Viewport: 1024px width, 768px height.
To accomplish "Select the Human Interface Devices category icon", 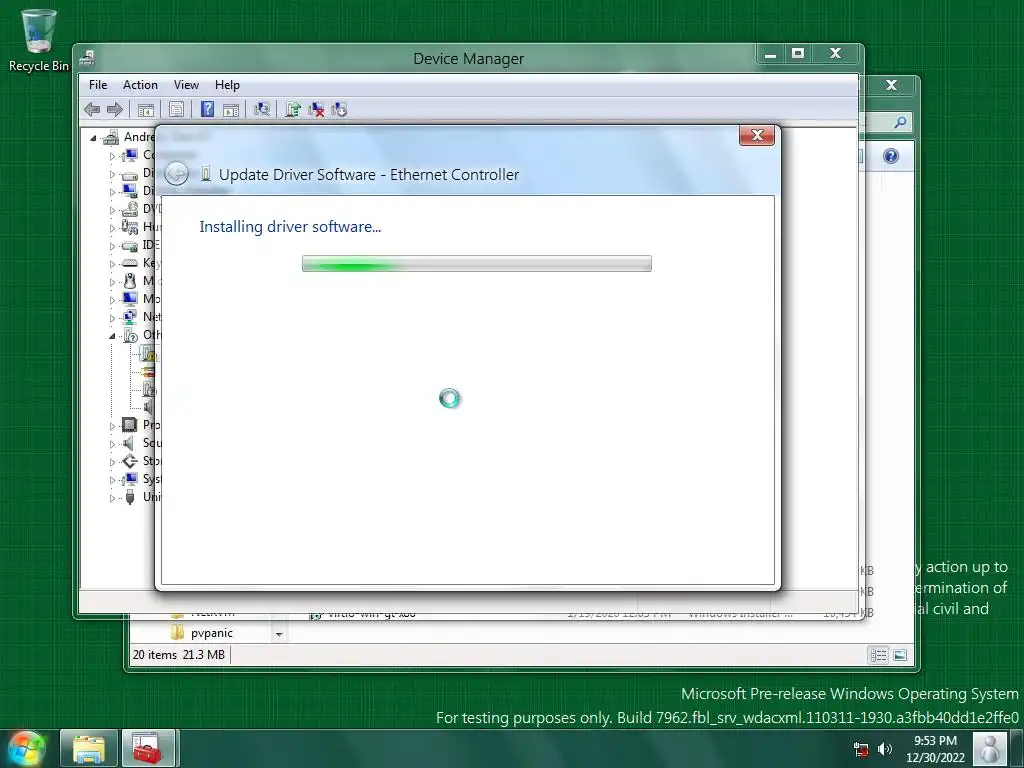I will pos(130,227).
